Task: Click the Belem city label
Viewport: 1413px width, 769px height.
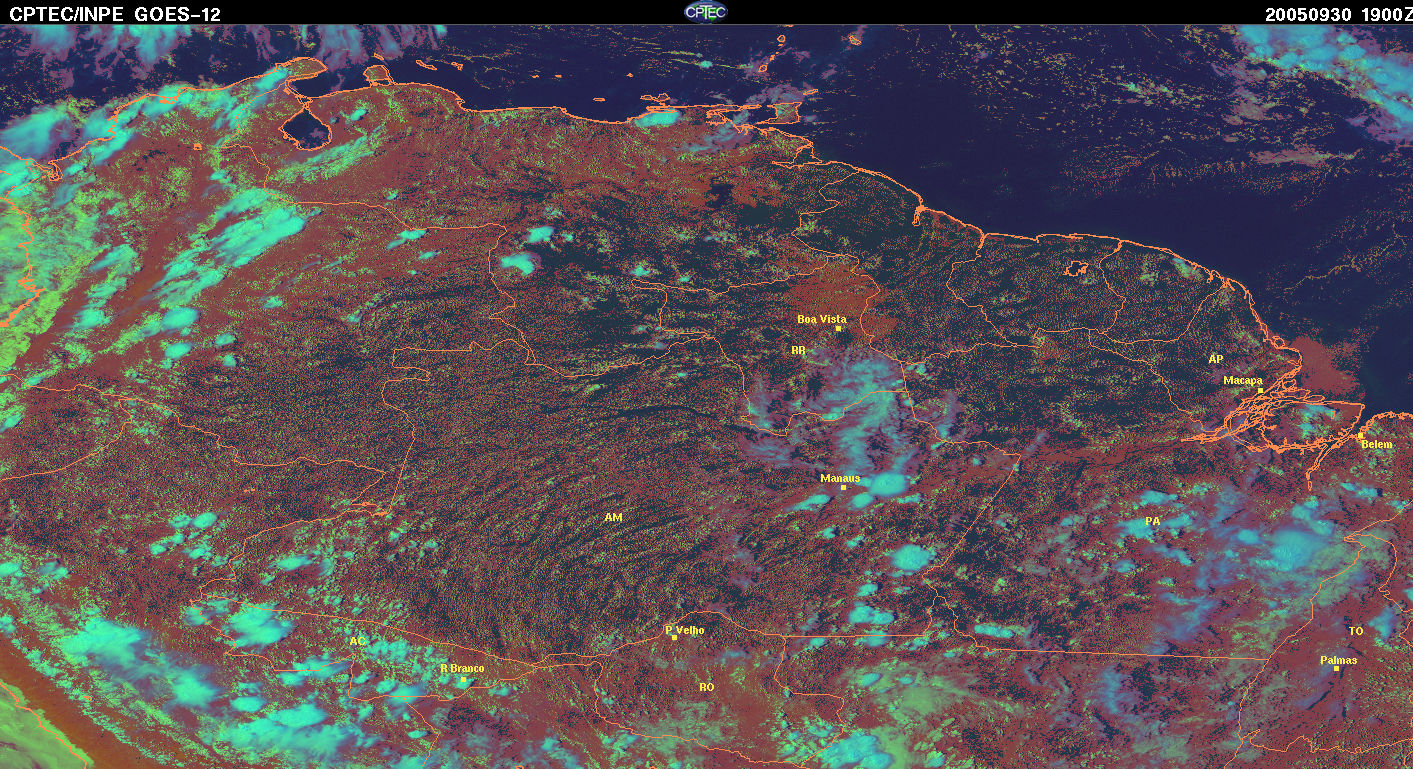Action: [x=1376, y=443]
